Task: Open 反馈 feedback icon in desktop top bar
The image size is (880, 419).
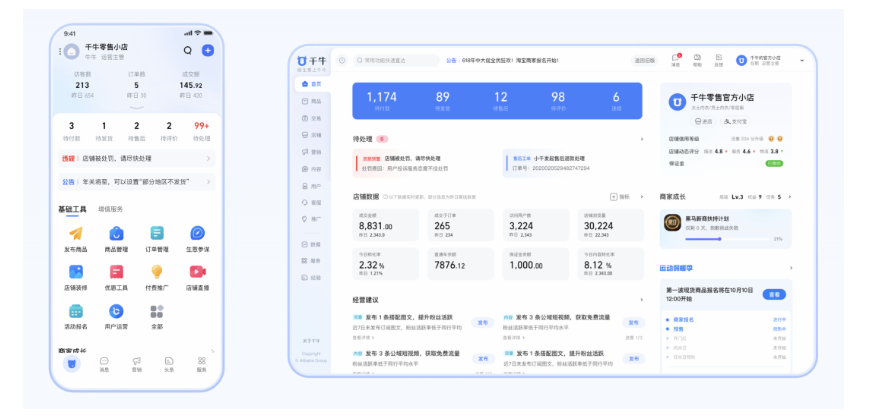Action: pos(718,60)
